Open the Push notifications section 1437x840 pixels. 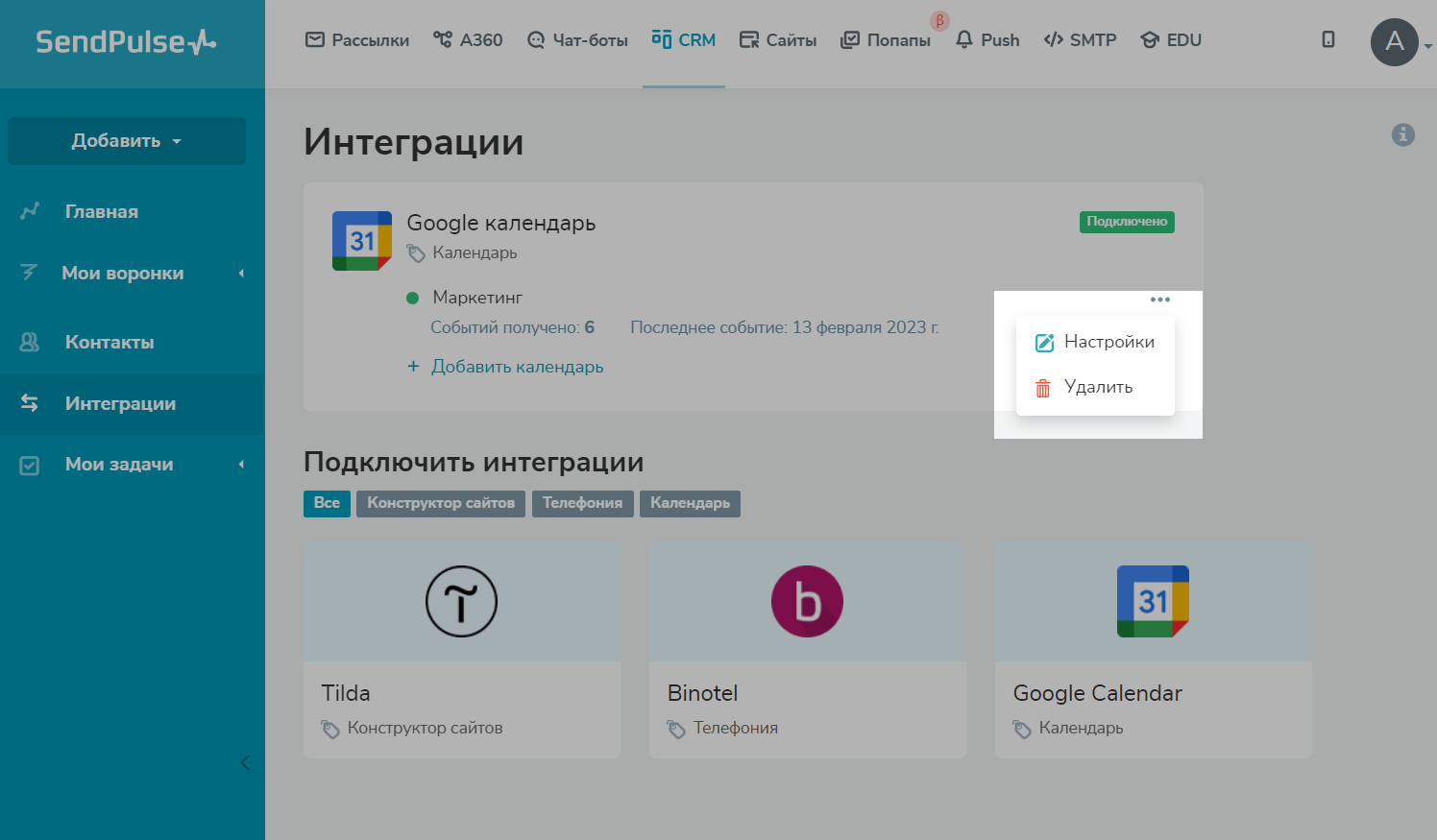(x=987, y=40)
